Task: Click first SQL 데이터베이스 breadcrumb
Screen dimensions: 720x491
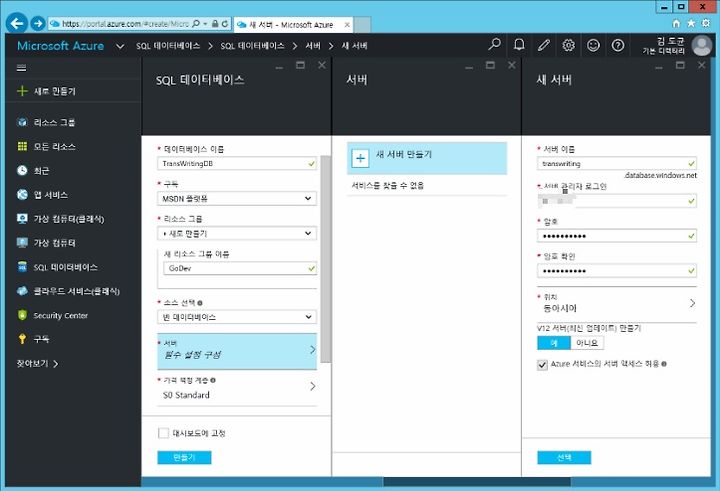Action: [168, 45]
